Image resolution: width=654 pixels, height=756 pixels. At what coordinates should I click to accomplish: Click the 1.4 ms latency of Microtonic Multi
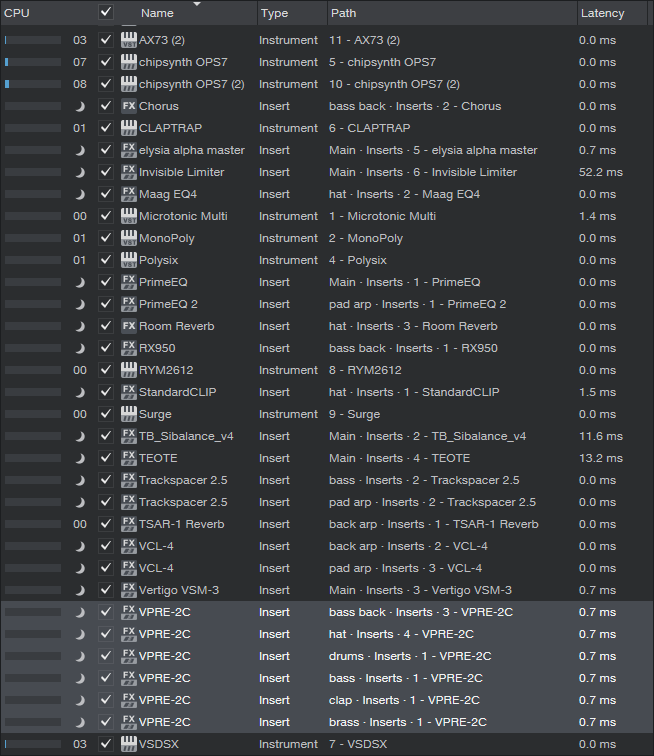tap(597, 216)
